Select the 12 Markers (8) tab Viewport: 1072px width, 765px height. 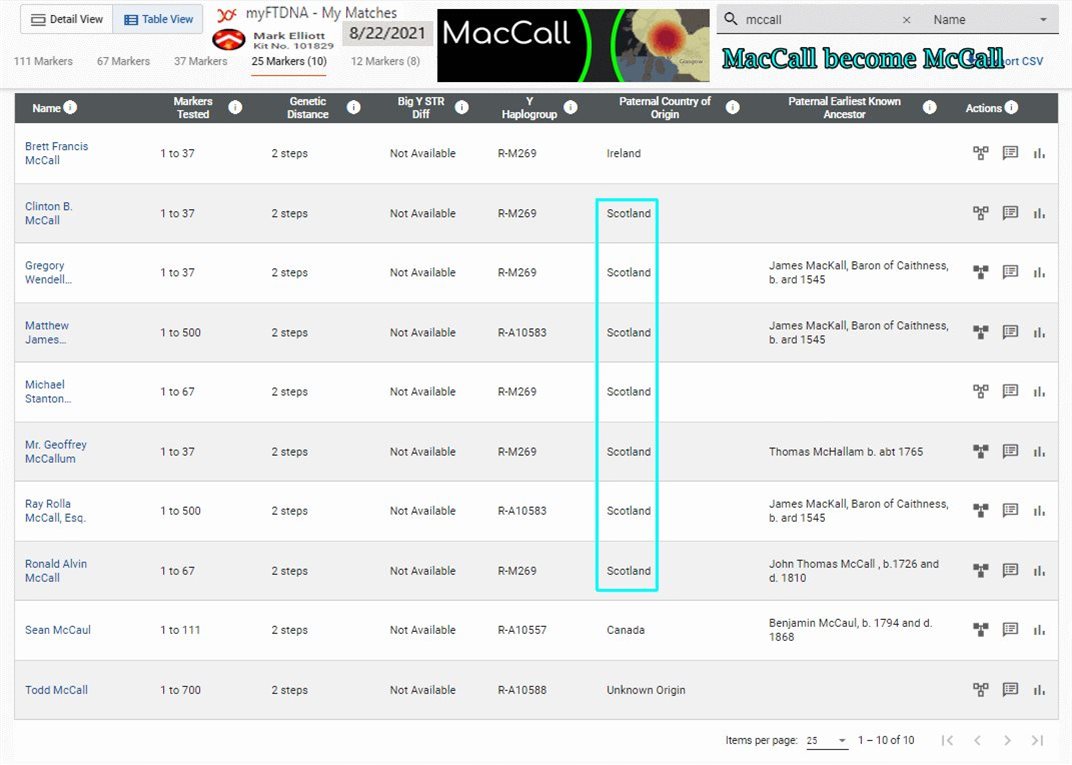[x=385, y=61]
